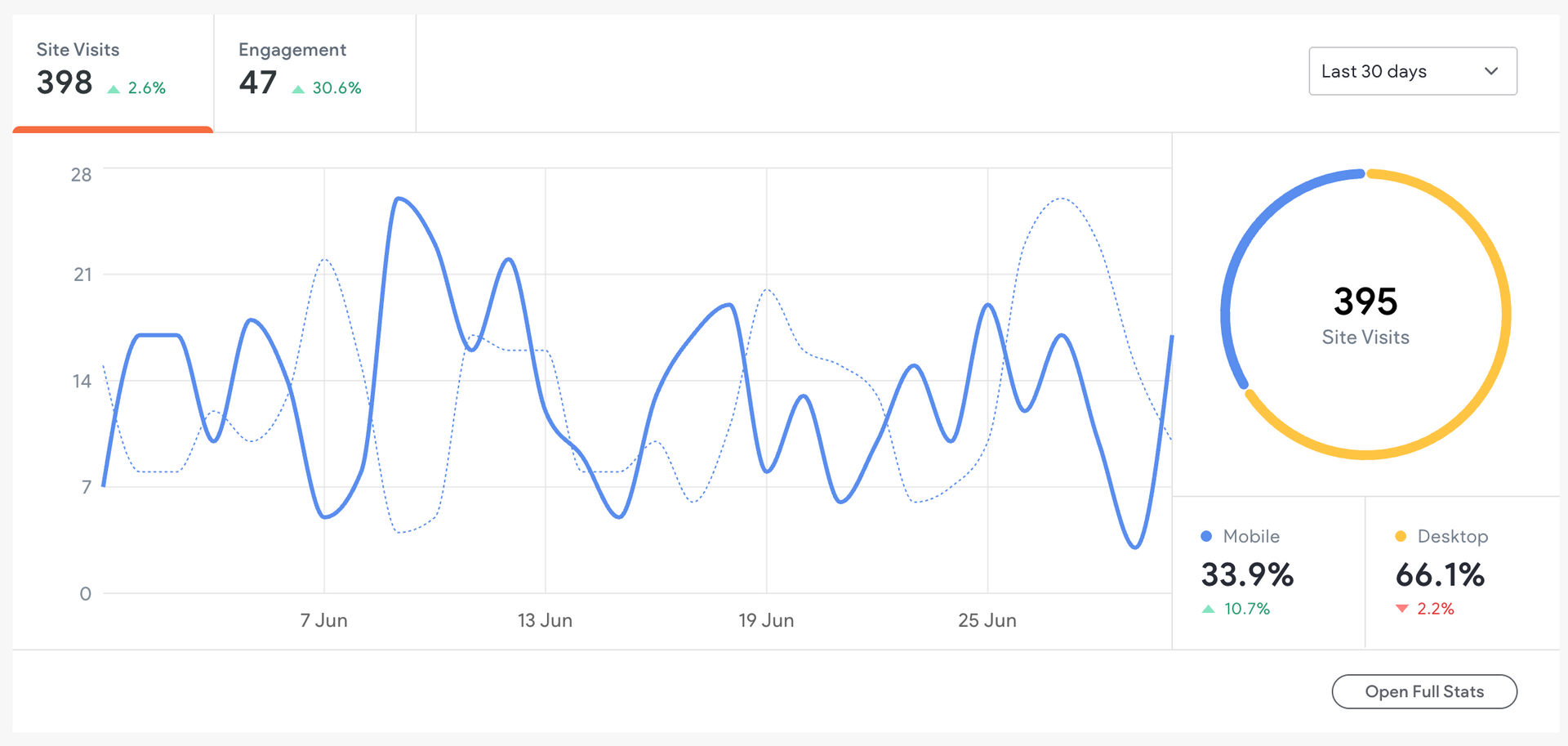Click the Mobile 33.9% percentage value
1568x746 pixels.
(1247, 575)
